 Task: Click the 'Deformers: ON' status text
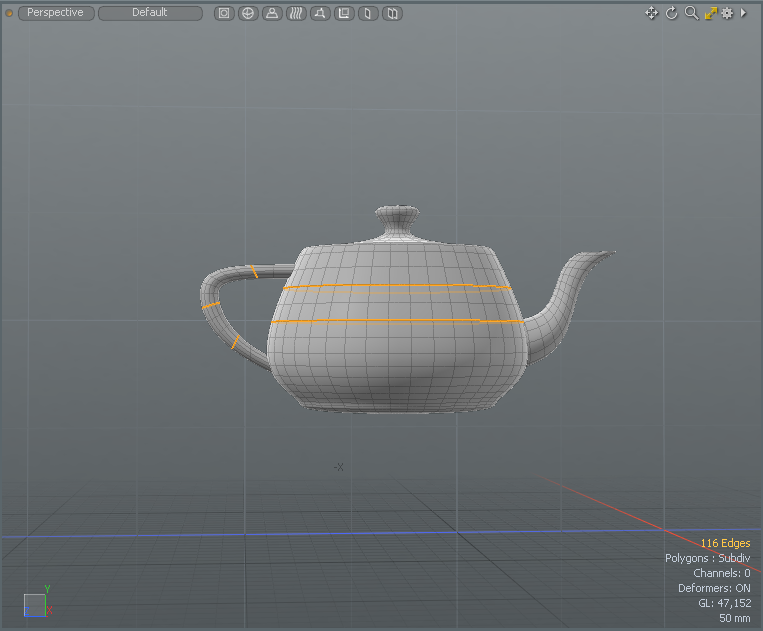pos(714,588)
